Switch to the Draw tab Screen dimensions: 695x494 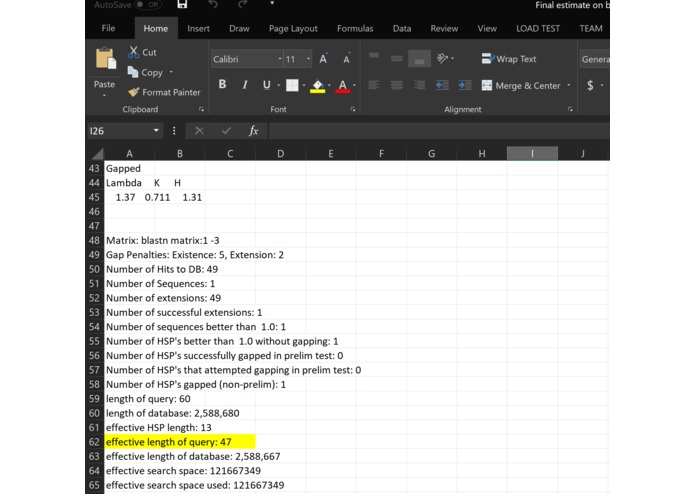click(239, 28)
